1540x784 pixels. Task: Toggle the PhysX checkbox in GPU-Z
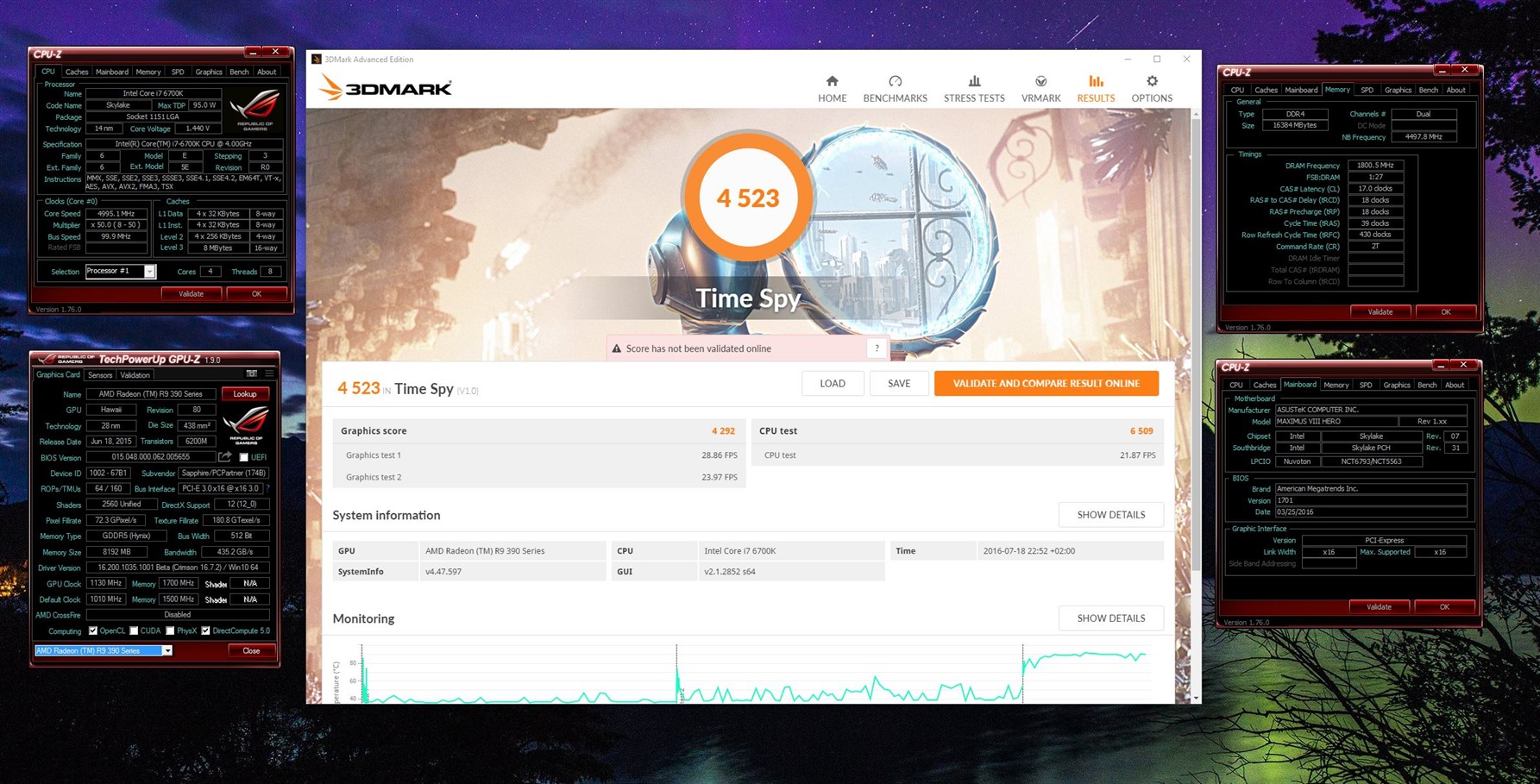click(170, 630)
